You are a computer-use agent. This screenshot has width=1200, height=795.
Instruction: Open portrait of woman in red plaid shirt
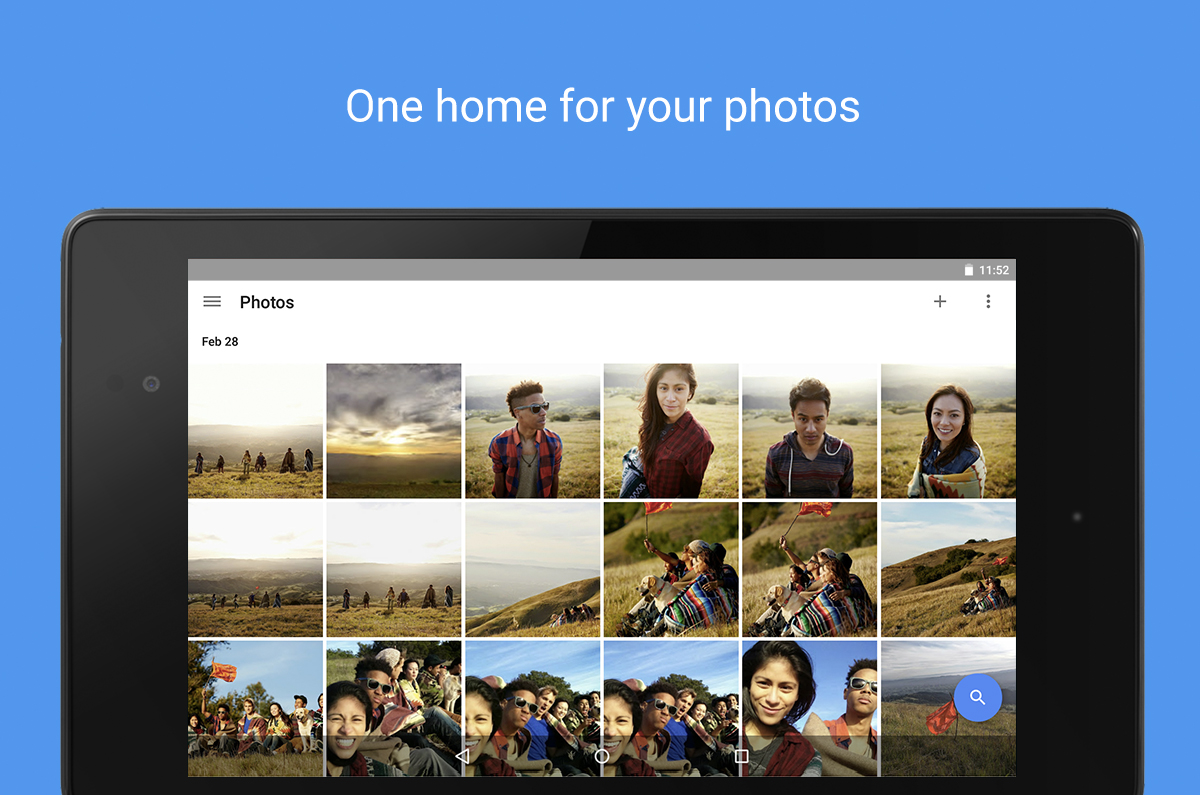pos(671,430)
